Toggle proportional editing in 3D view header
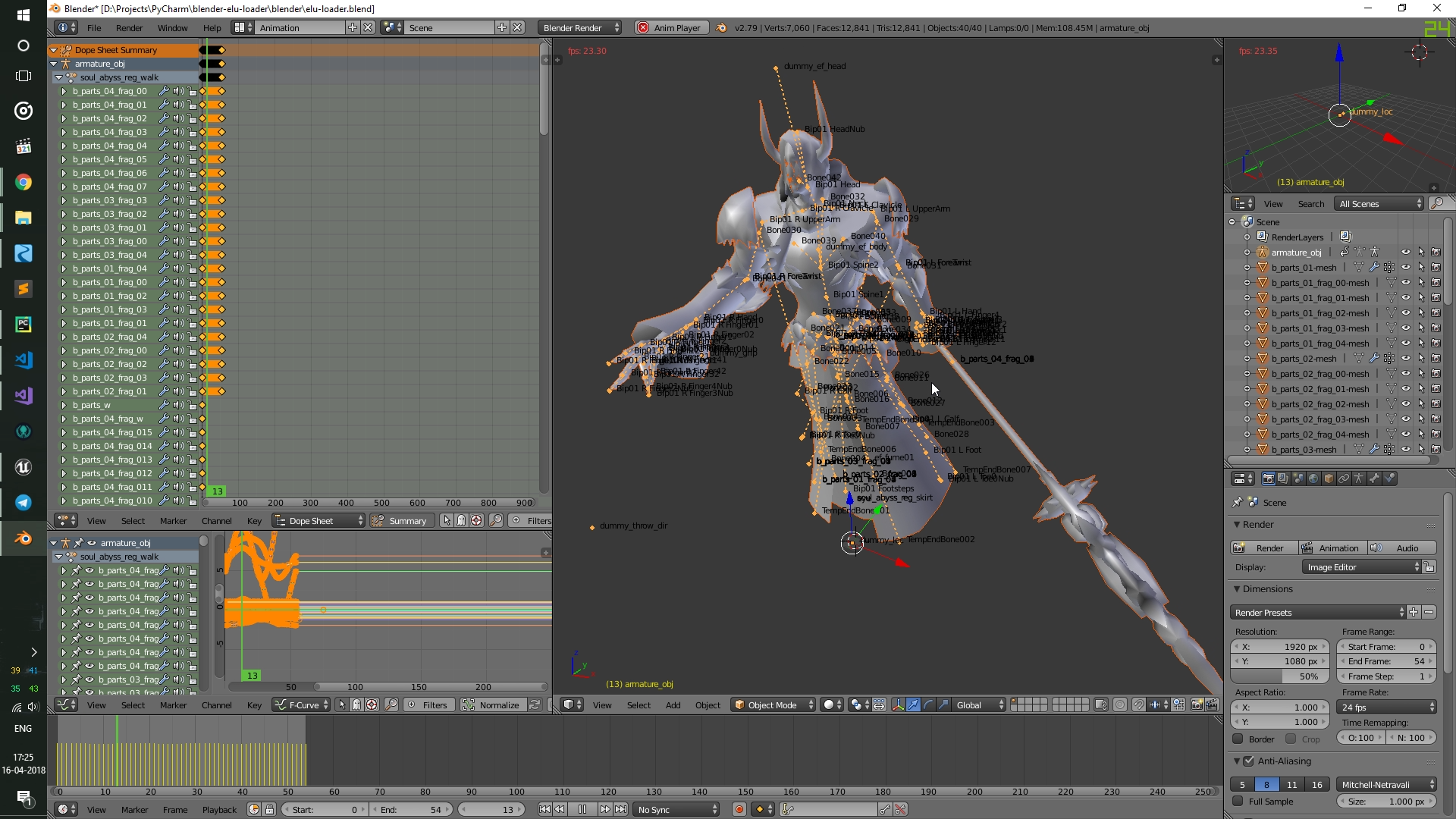The width and height of the screenshot is (1456, 819). pyautogui.click(x=1120, y=704)
